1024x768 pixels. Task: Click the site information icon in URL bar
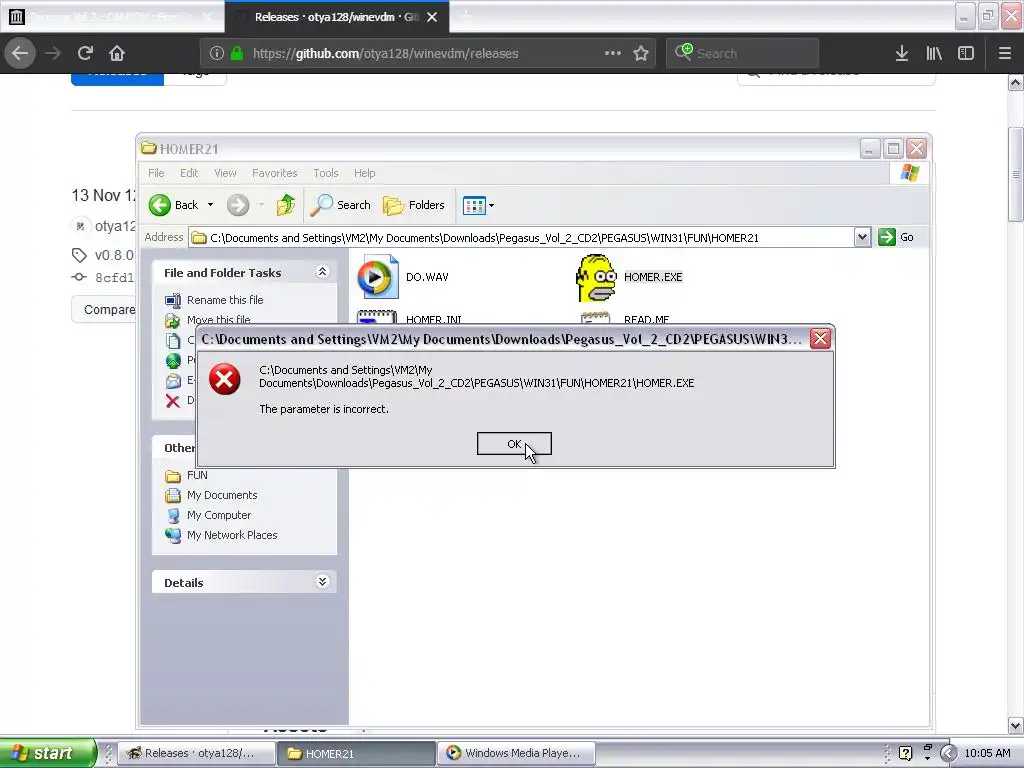(217, 53)
